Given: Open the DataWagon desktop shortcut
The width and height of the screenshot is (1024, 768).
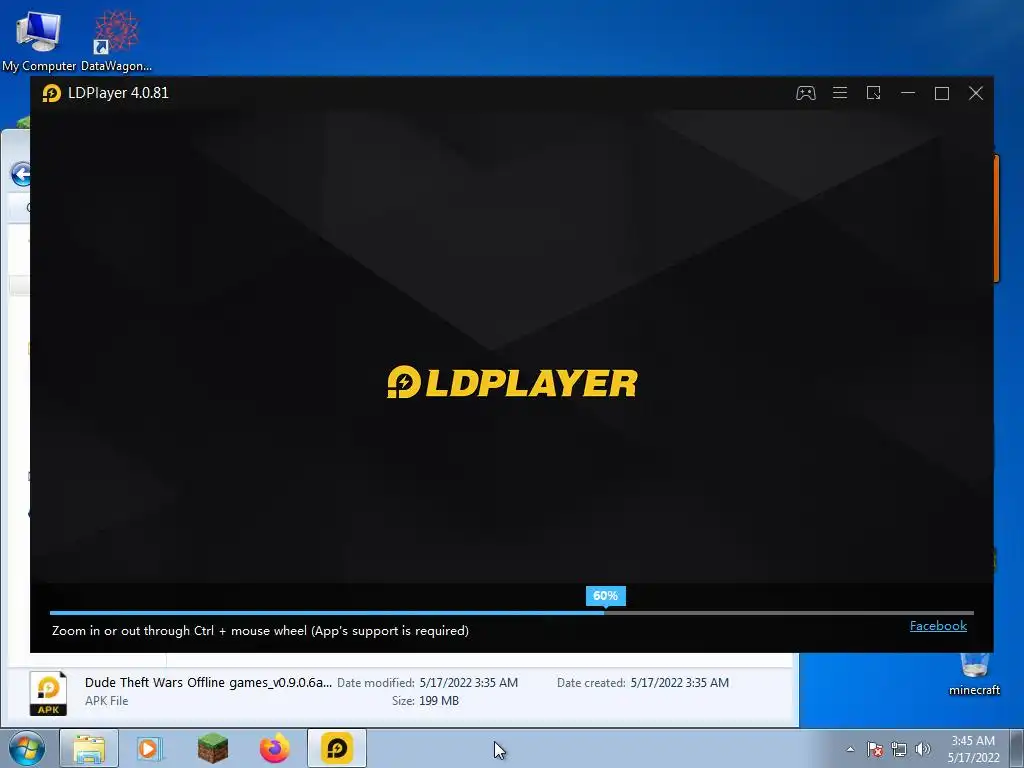Looking at the screenshot, I should 116,40.
